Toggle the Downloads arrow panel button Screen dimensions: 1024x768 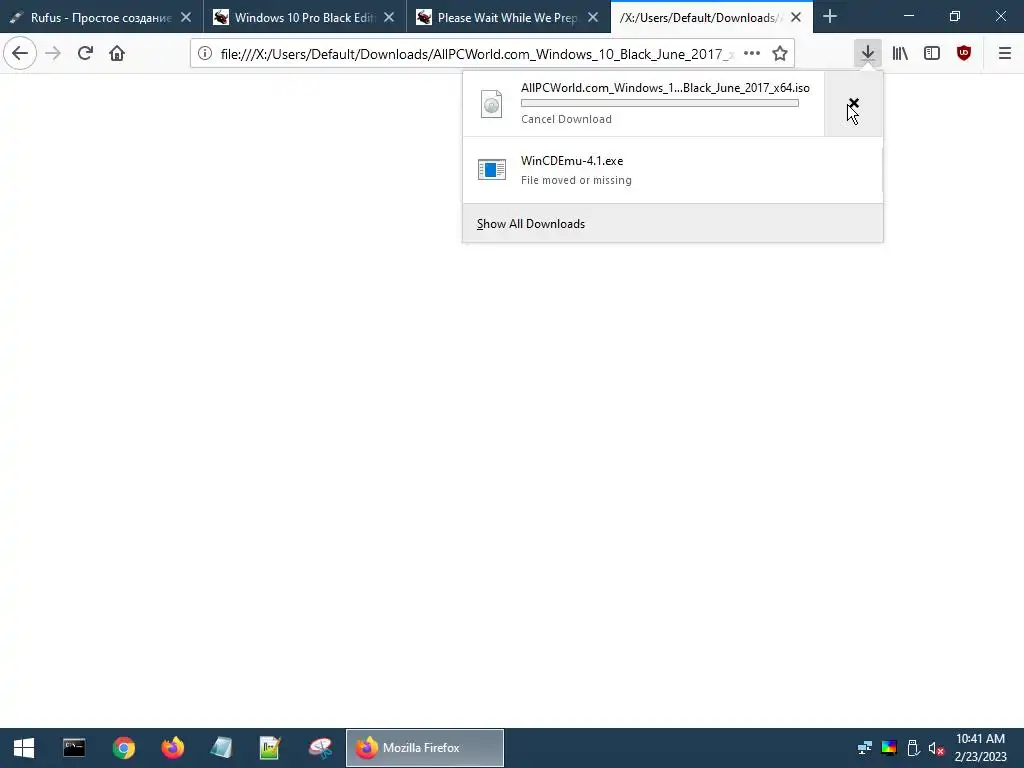pos(868,53)
